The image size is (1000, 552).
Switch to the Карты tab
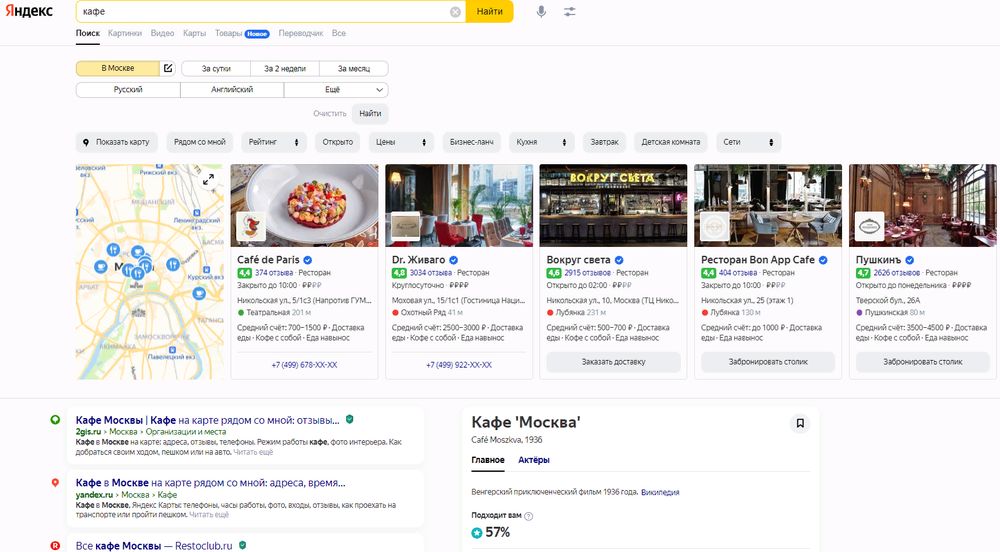coord(194,33)
